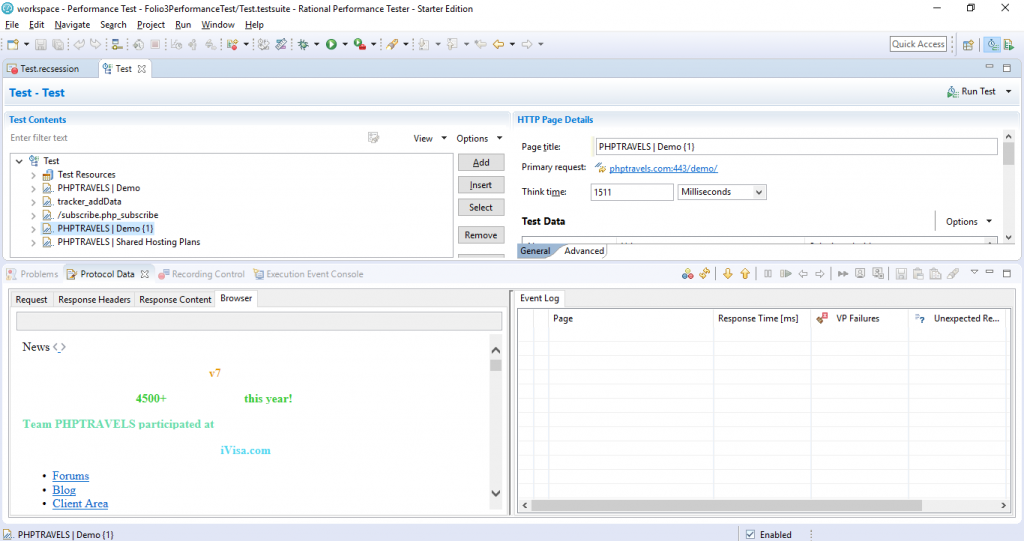This screenshot has width=1024, height=541.
Task: Click the Remove button
Action: (x=481, y=235)
